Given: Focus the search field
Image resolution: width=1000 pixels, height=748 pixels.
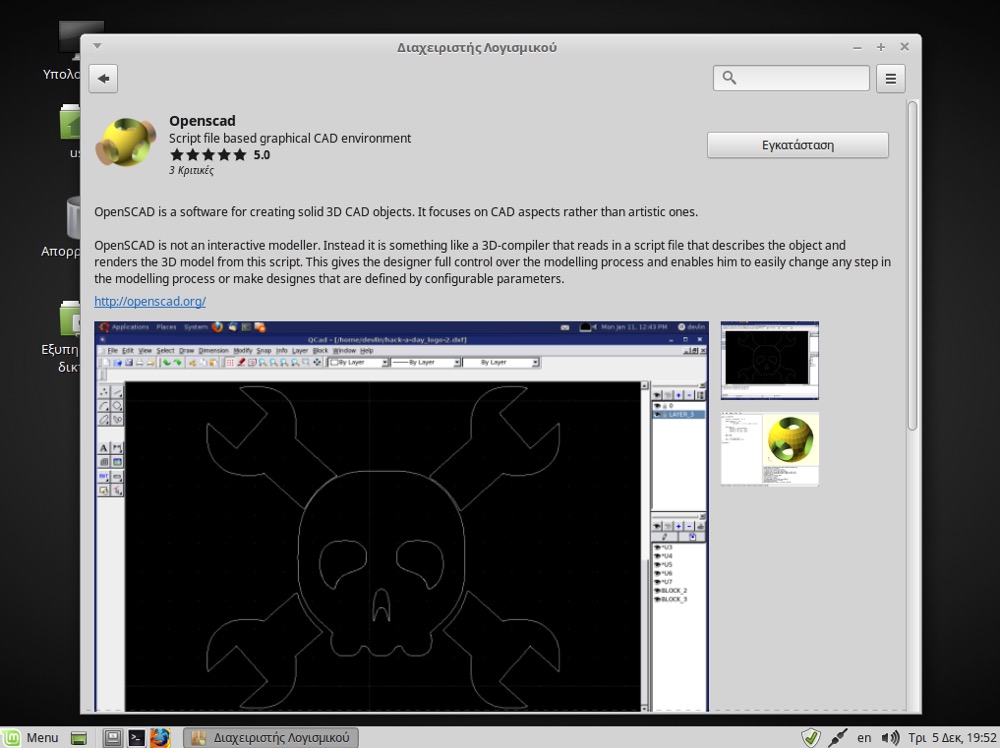Looking at the screenshot, I should pyautogui.click(x=791, y=78).
